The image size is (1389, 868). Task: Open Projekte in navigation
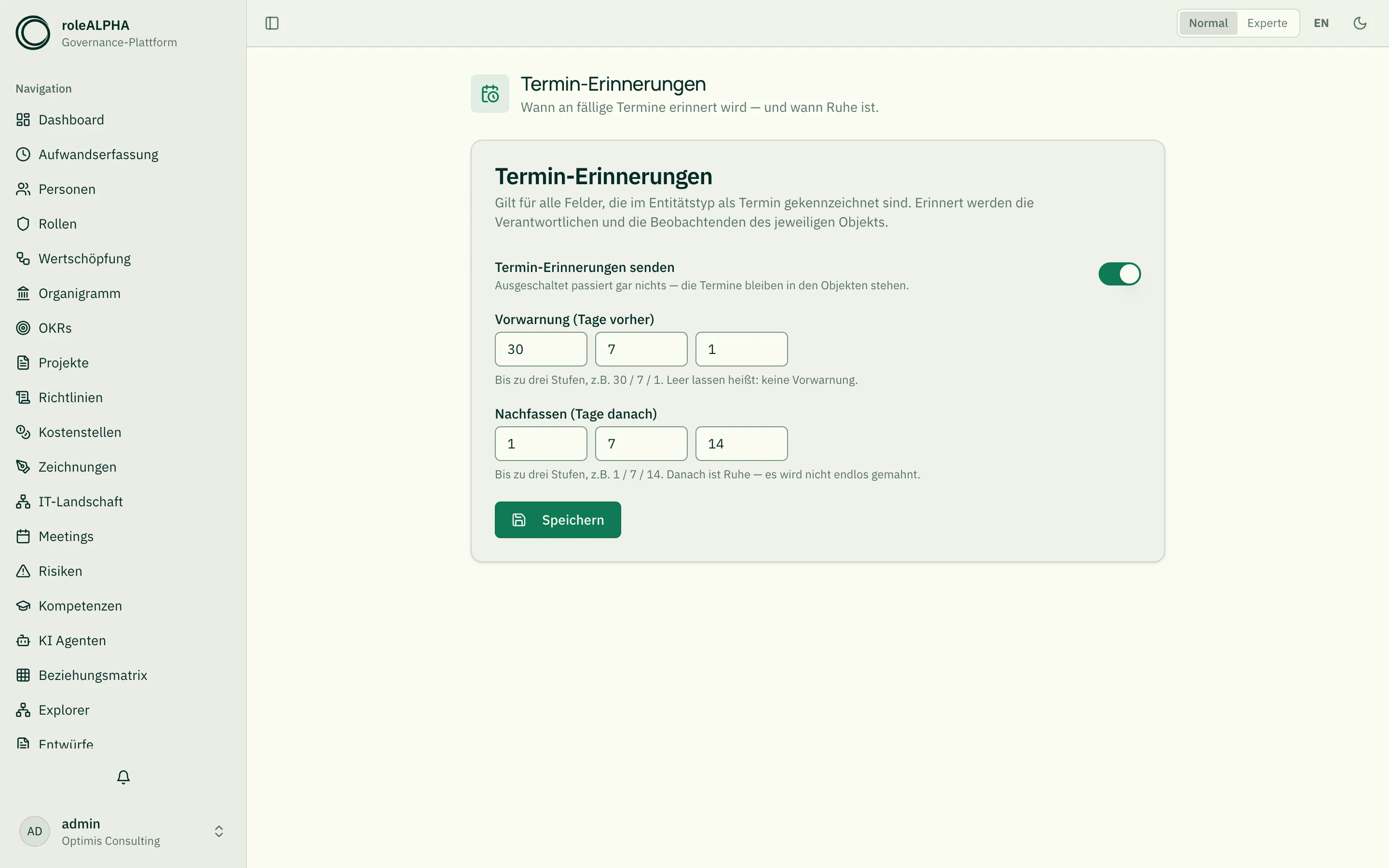(x=123, y=363)
